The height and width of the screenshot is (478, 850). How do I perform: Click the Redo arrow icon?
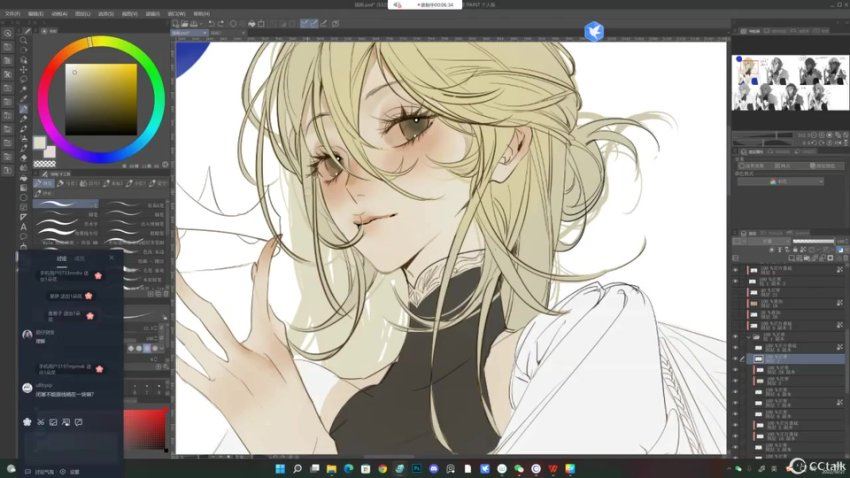(x=221, y=24)
